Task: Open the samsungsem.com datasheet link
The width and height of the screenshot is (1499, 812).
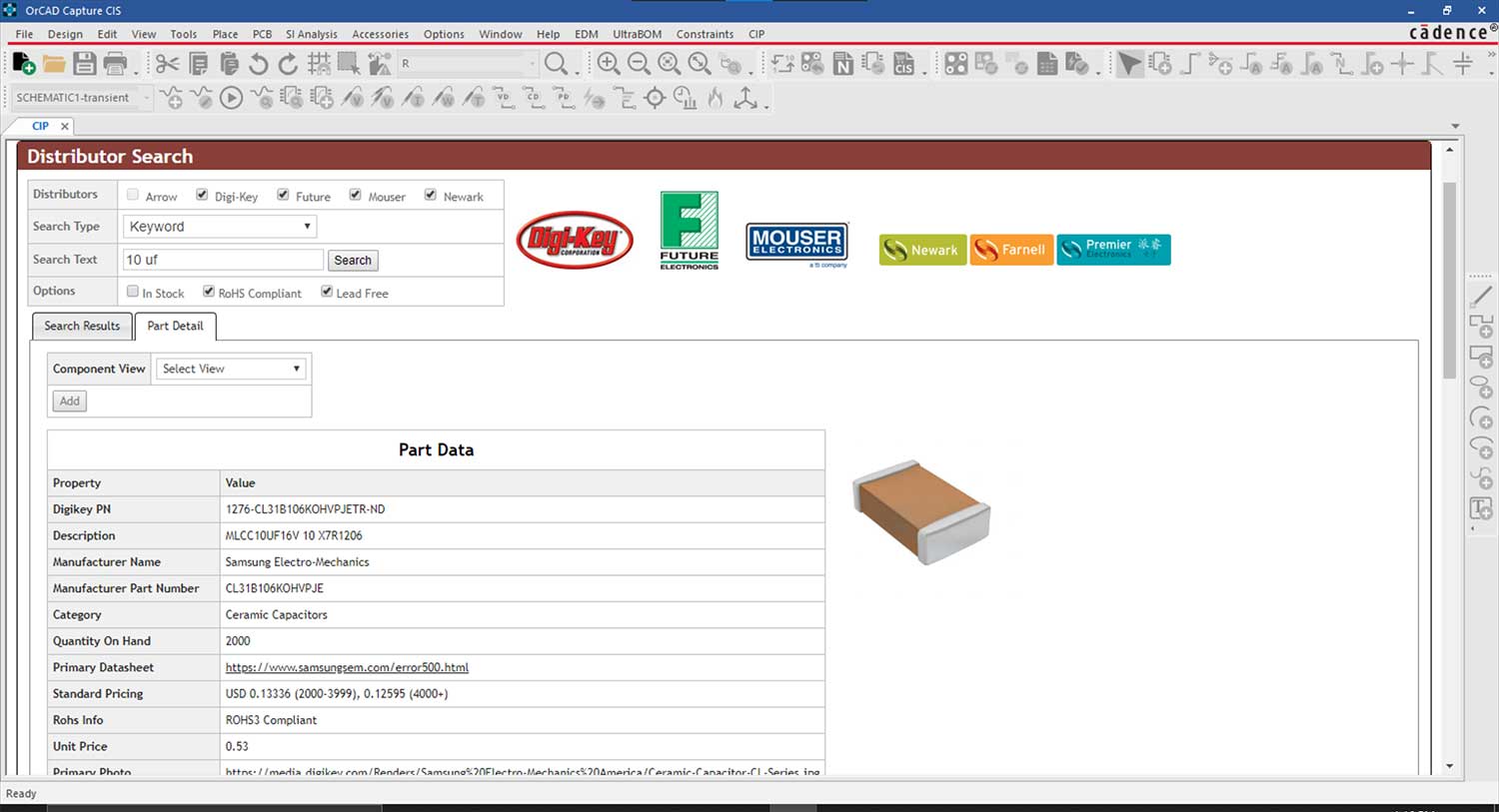Action: coord(347,667)
